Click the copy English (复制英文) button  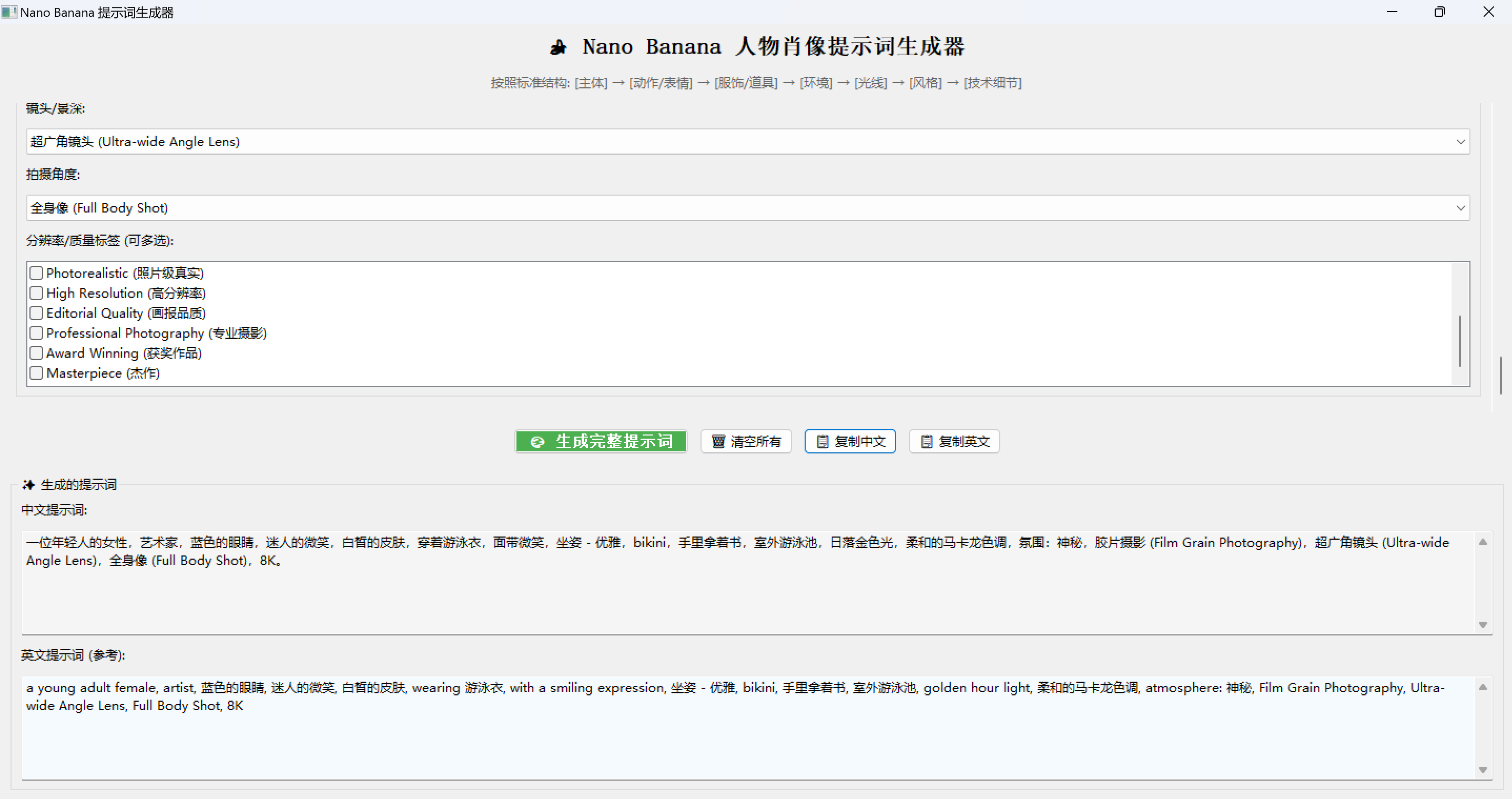[954, 441]
